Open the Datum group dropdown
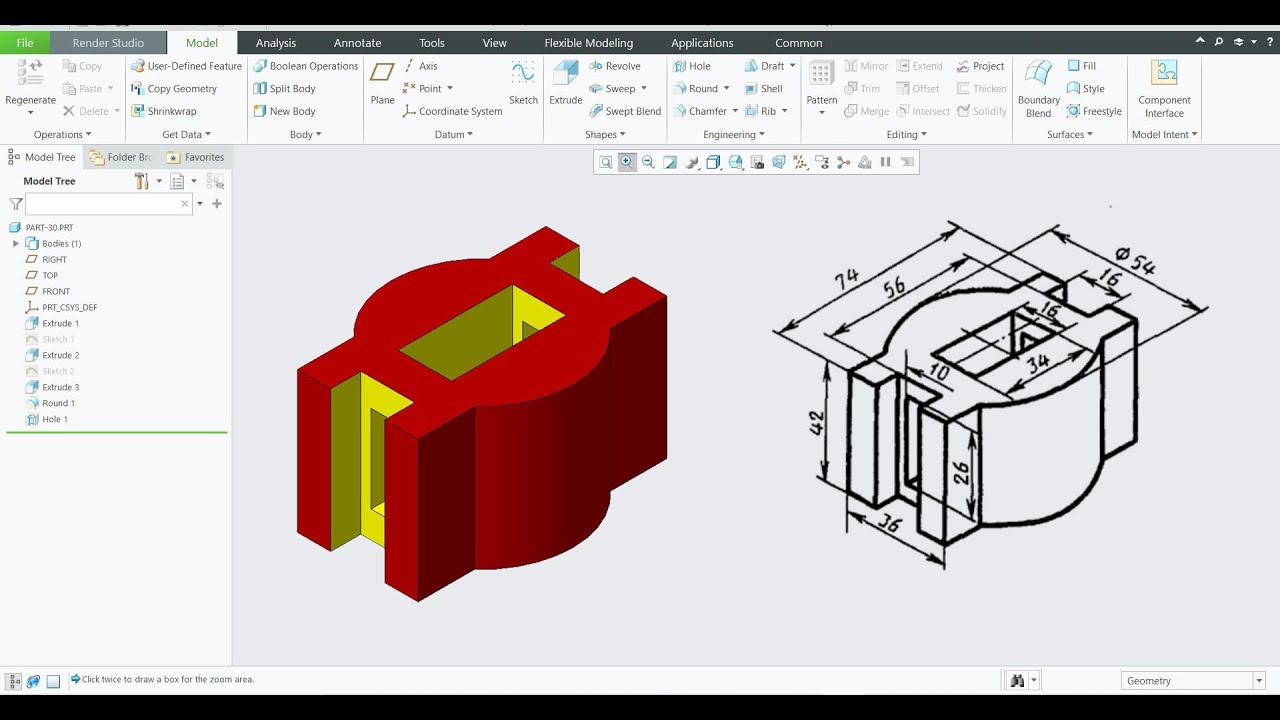This screenshot has width=1280, height=720. coord(454,134)
